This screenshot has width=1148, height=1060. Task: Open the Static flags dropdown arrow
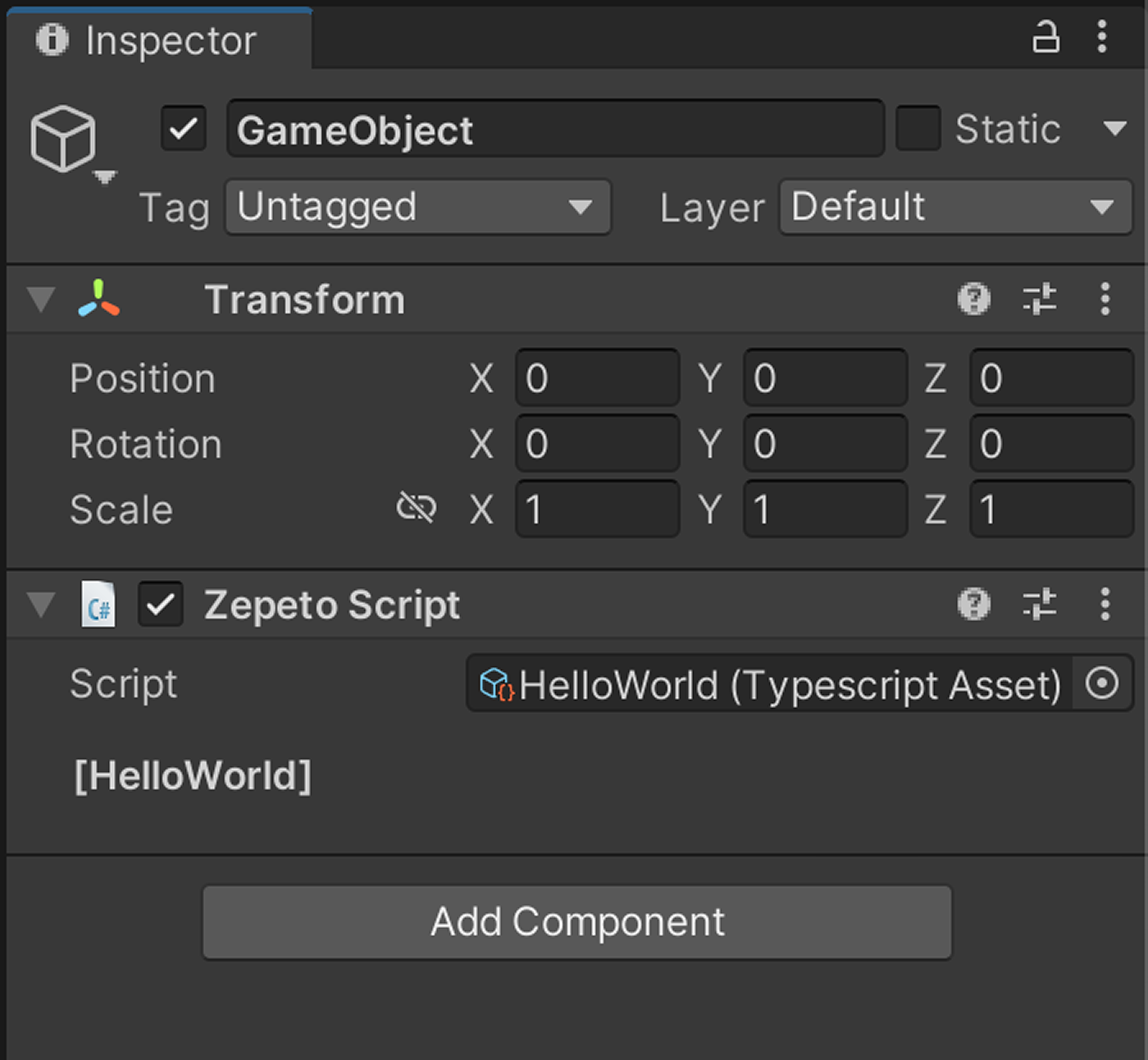(x=1114, y=128)
